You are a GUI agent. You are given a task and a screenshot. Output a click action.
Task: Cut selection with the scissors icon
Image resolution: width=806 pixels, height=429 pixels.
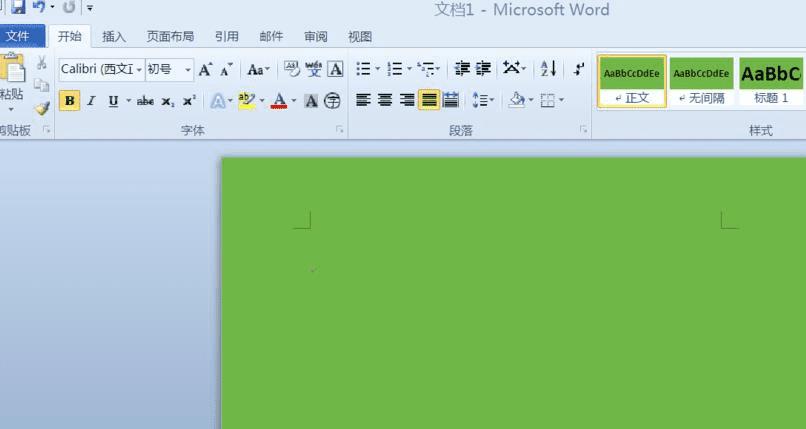[x=42, y=63]
